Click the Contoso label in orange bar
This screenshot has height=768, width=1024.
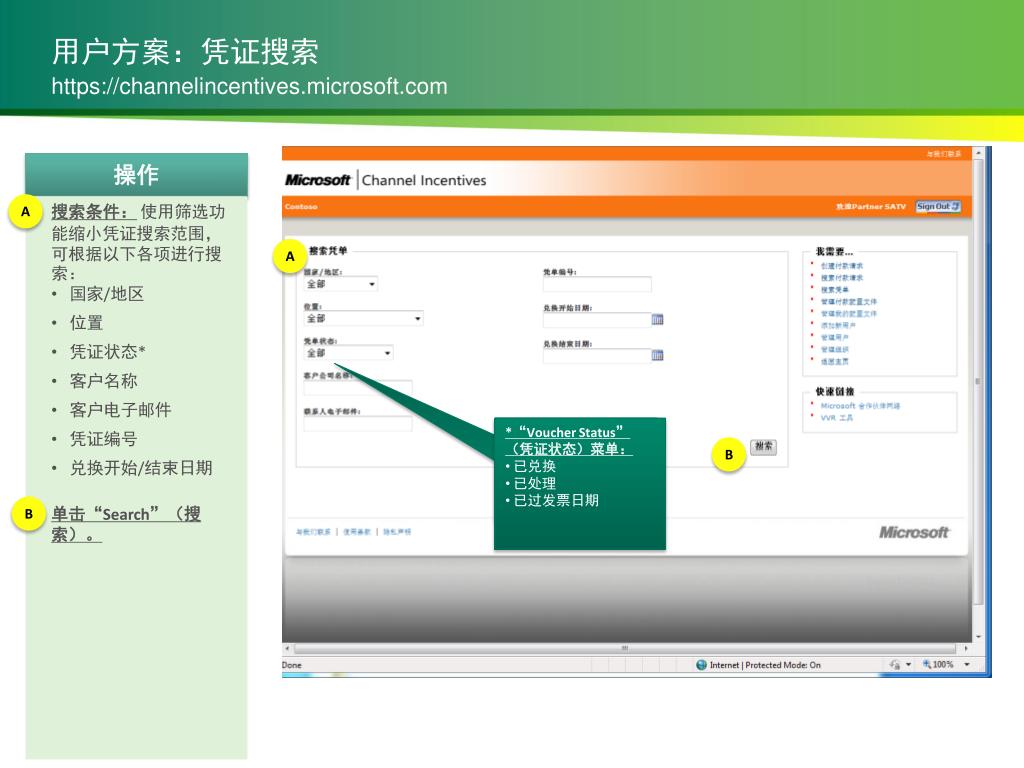tap(301, 206)
